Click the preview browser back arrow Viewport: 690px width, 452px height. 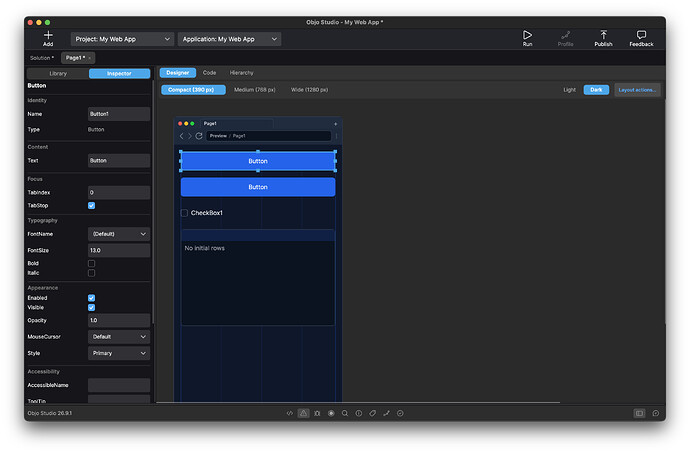pos(181,136)
